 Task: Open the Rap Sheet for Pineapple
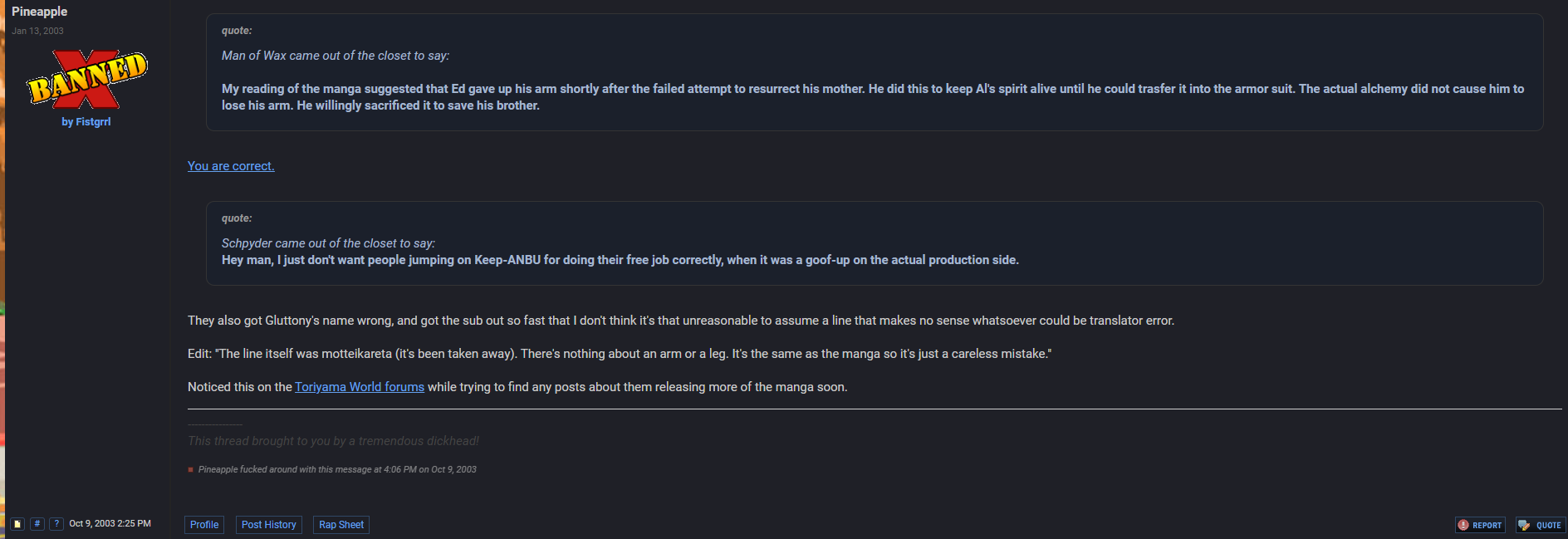click(341, 525)
